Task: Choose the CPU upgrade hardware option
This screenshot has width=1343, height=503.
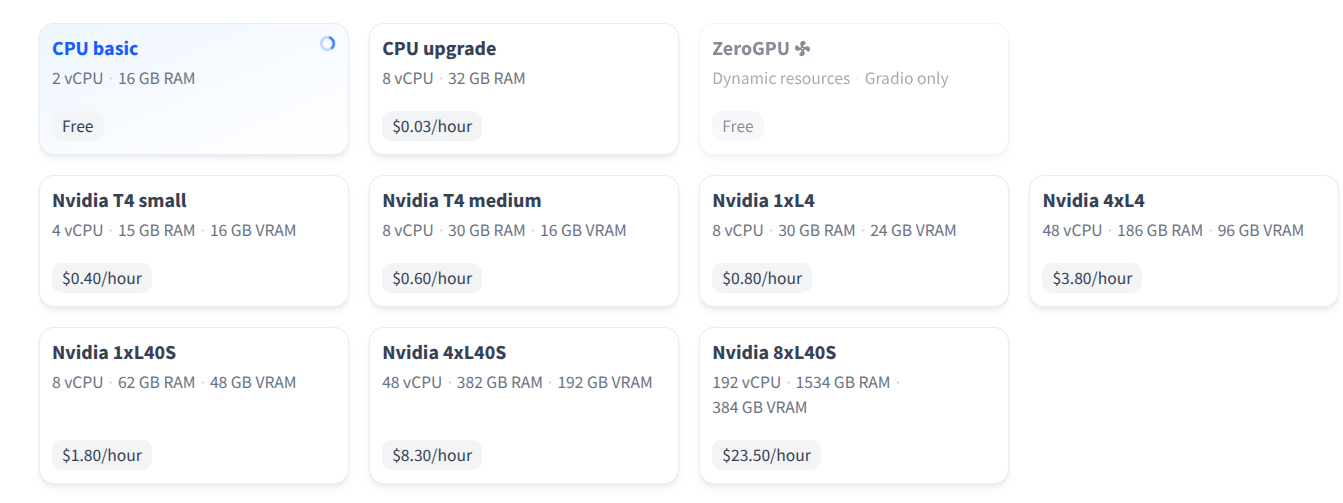Action: (x=524, y=89)
